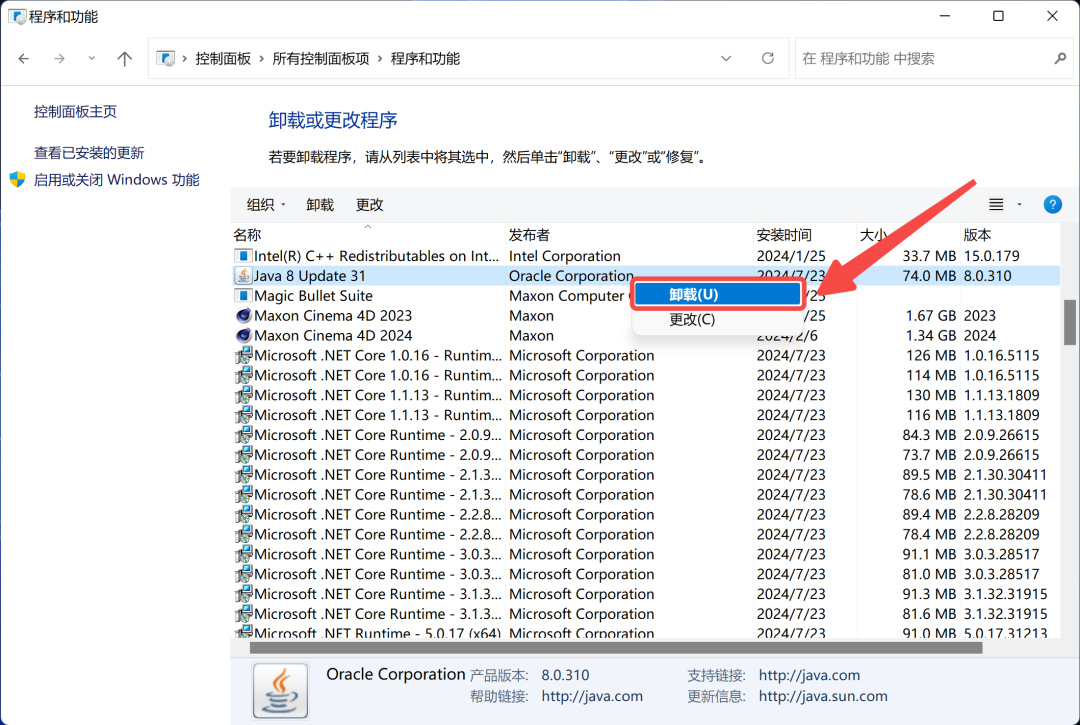Click the 卸载 toolbar button
This screenshot has height=725, width=1080.
[320, 204]
